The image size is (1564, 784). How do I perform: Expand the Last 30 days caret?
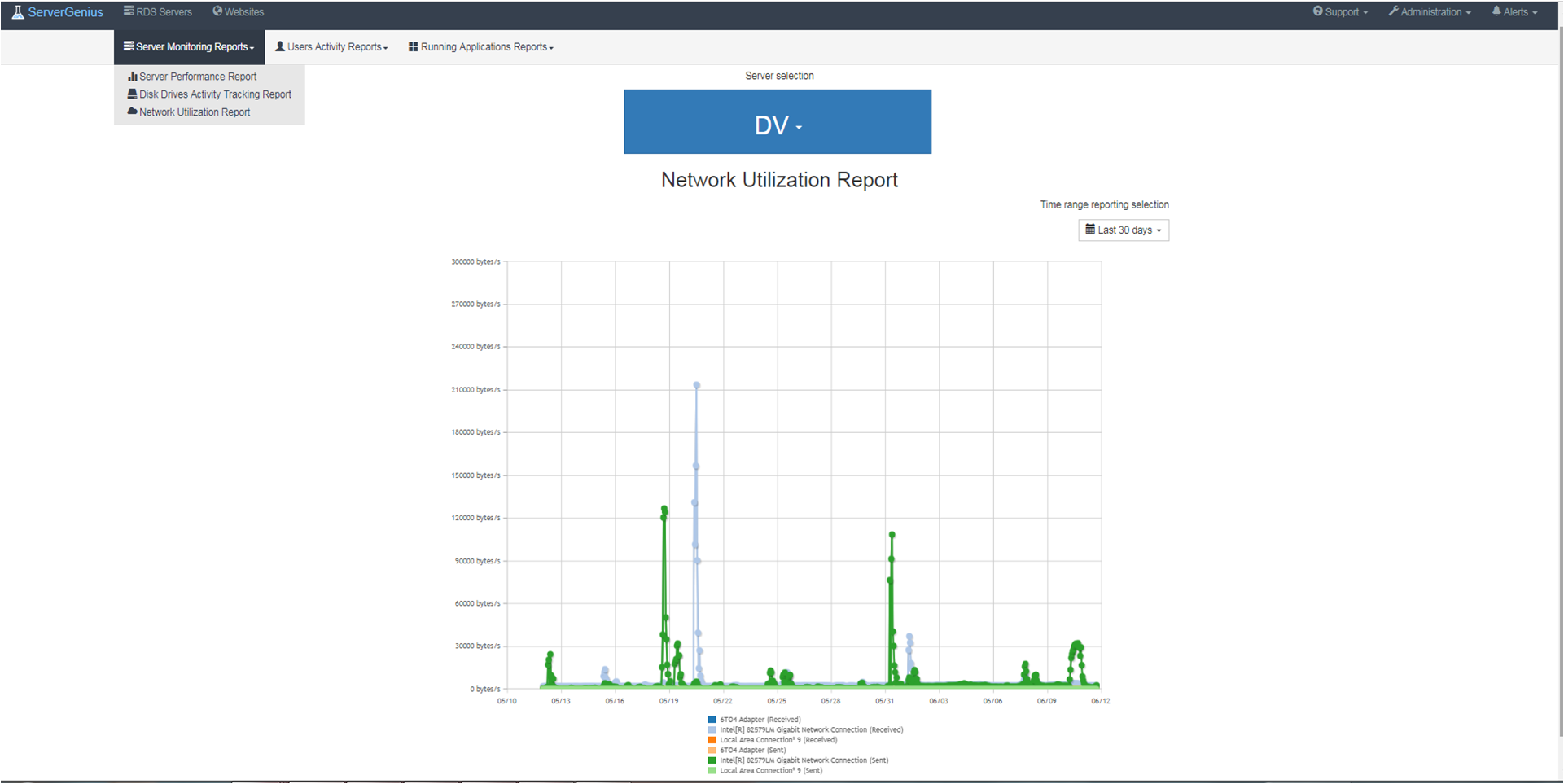(x=1159, y=230)
